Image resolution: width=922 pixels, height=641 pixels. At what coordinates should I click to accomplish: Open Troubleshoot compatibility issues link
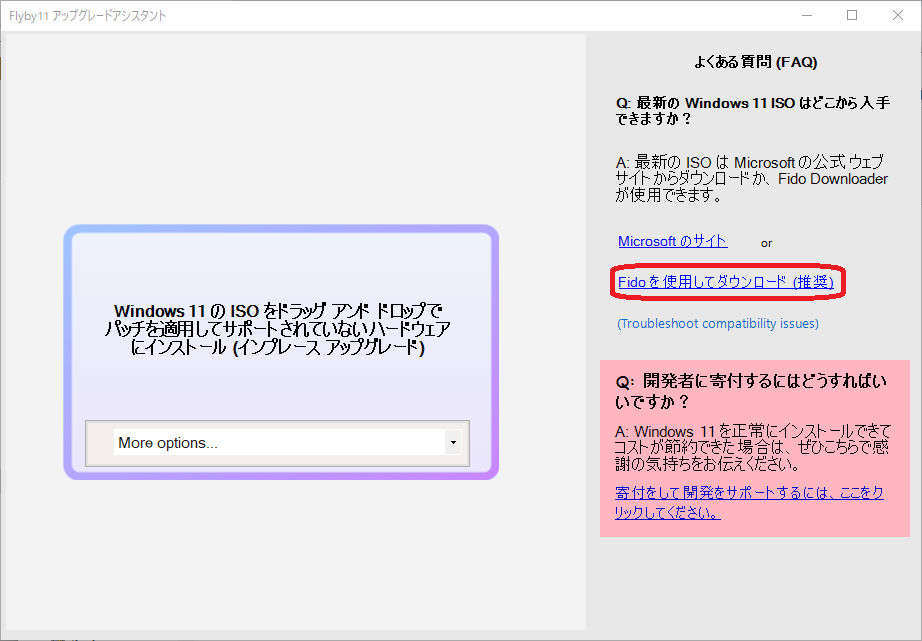717,323
